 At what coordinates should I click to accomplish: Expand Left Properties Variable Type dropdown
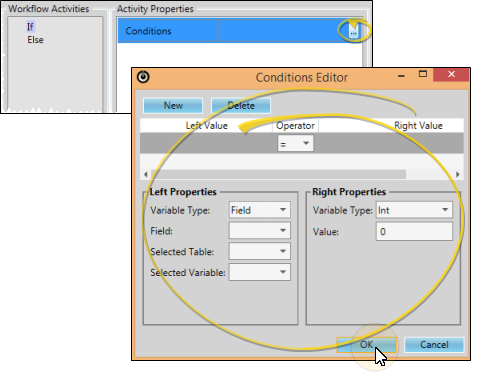point(260,210)
